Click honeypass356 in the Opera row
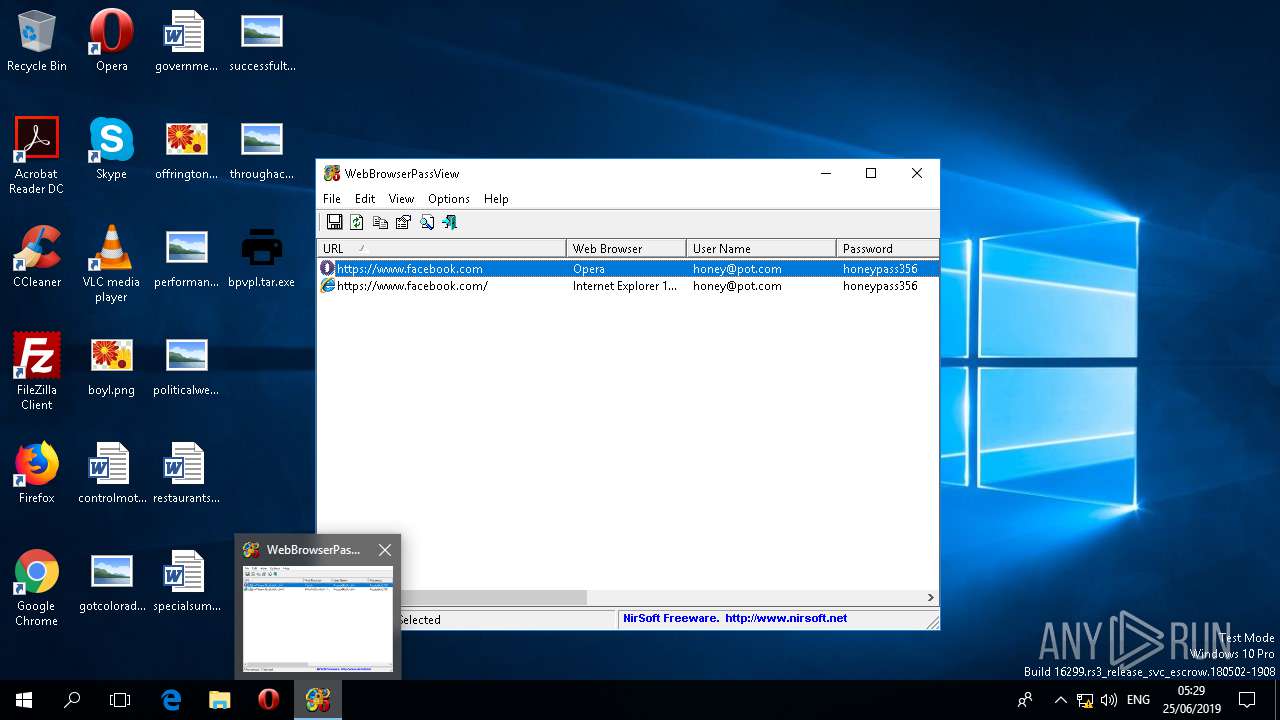This screenshot has height=720, width=1280. 880,269
